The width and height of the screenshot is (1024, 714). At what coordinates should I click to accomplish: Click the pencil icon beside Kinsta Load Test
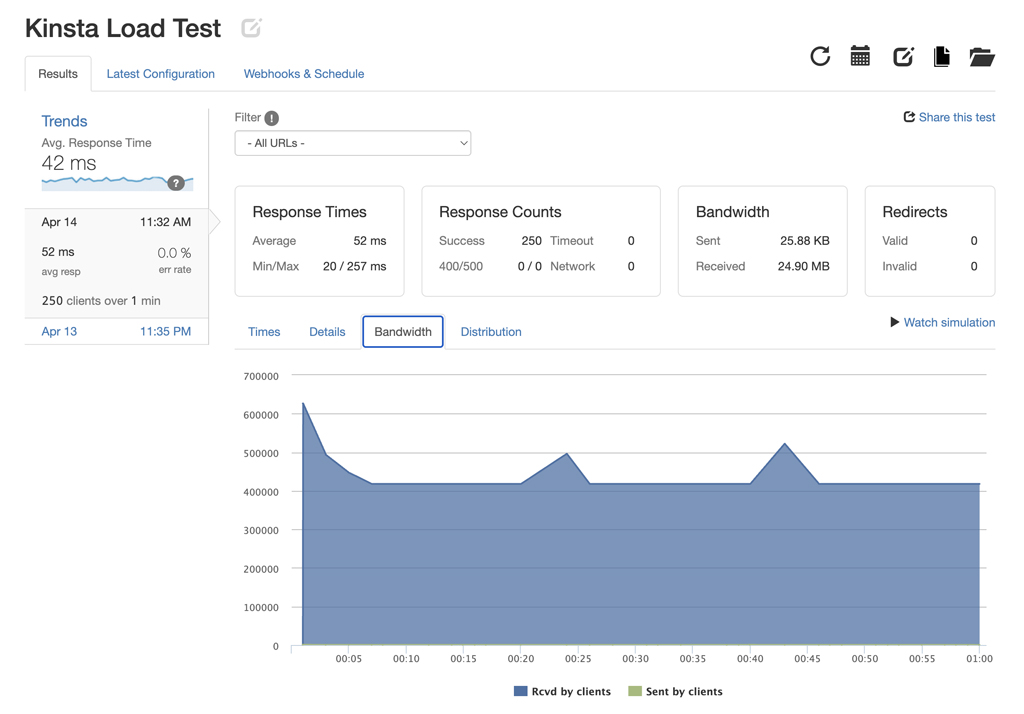pyautogui.click(x=250, y=28)
